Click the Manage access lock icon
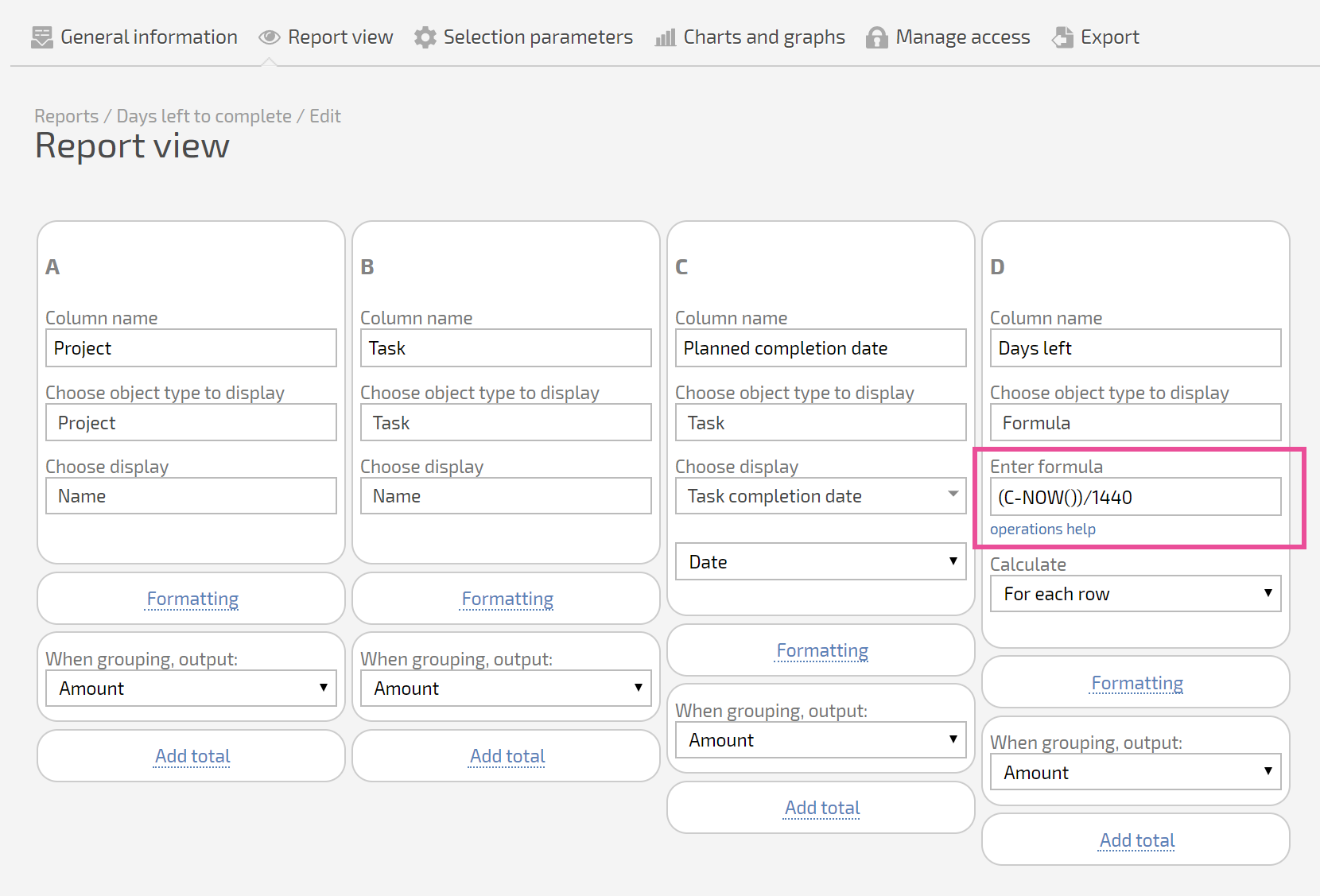Viewport: 1320px width, 896px height. [x=877, y=37]
